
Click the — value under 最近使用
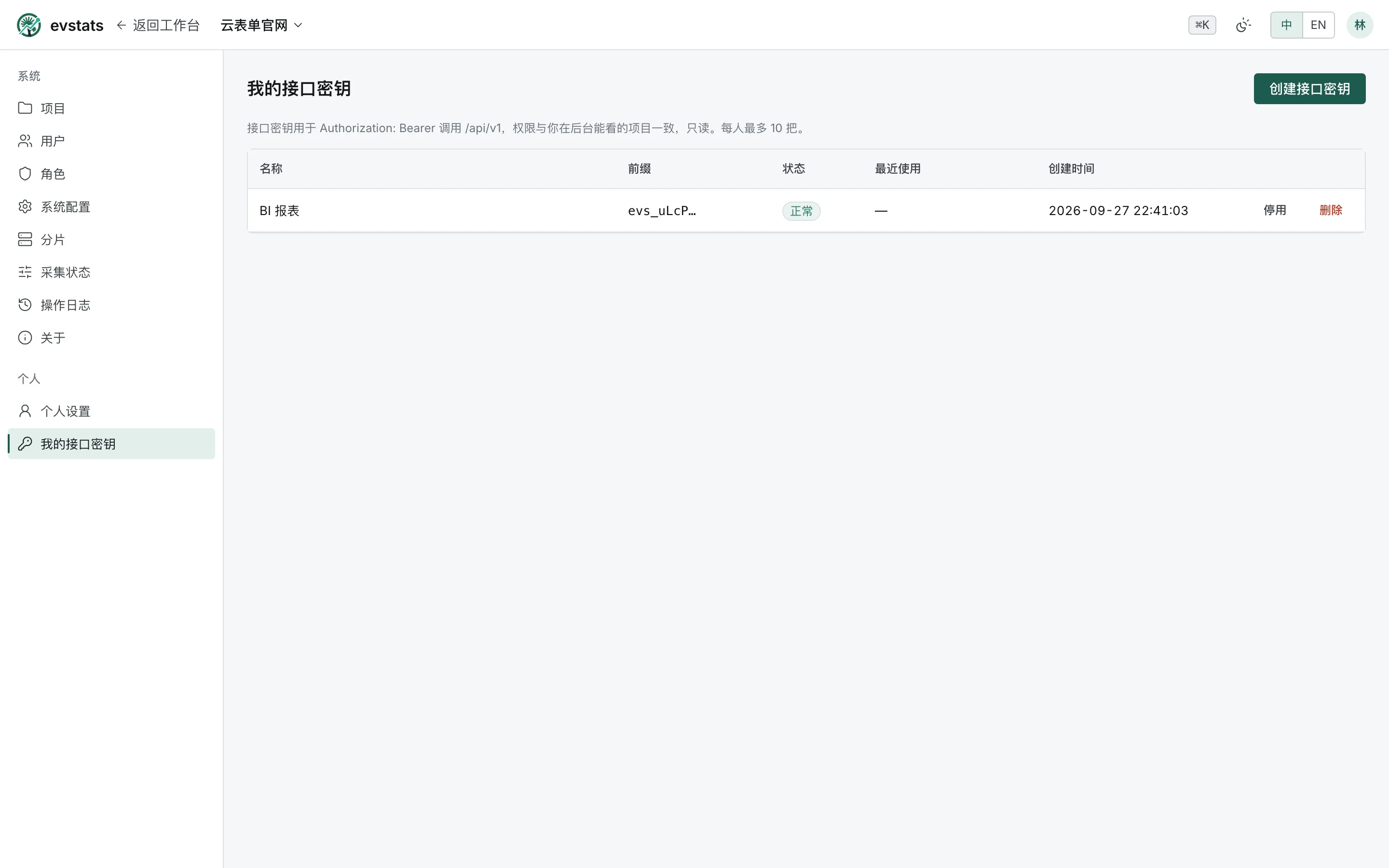point(881,211)
